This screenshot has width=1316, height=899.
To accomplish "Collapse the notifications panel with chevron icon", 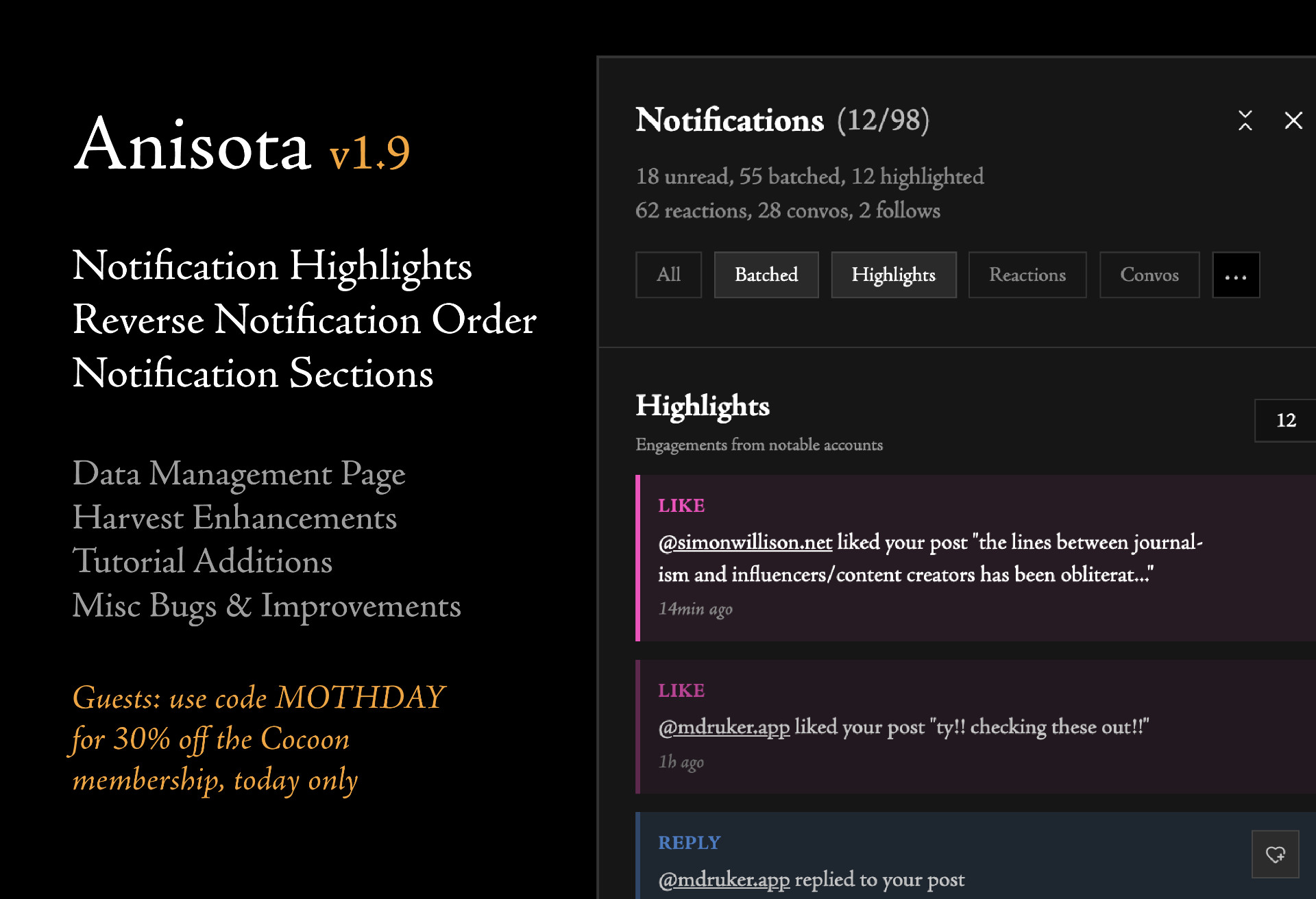I will point(1245,121).
